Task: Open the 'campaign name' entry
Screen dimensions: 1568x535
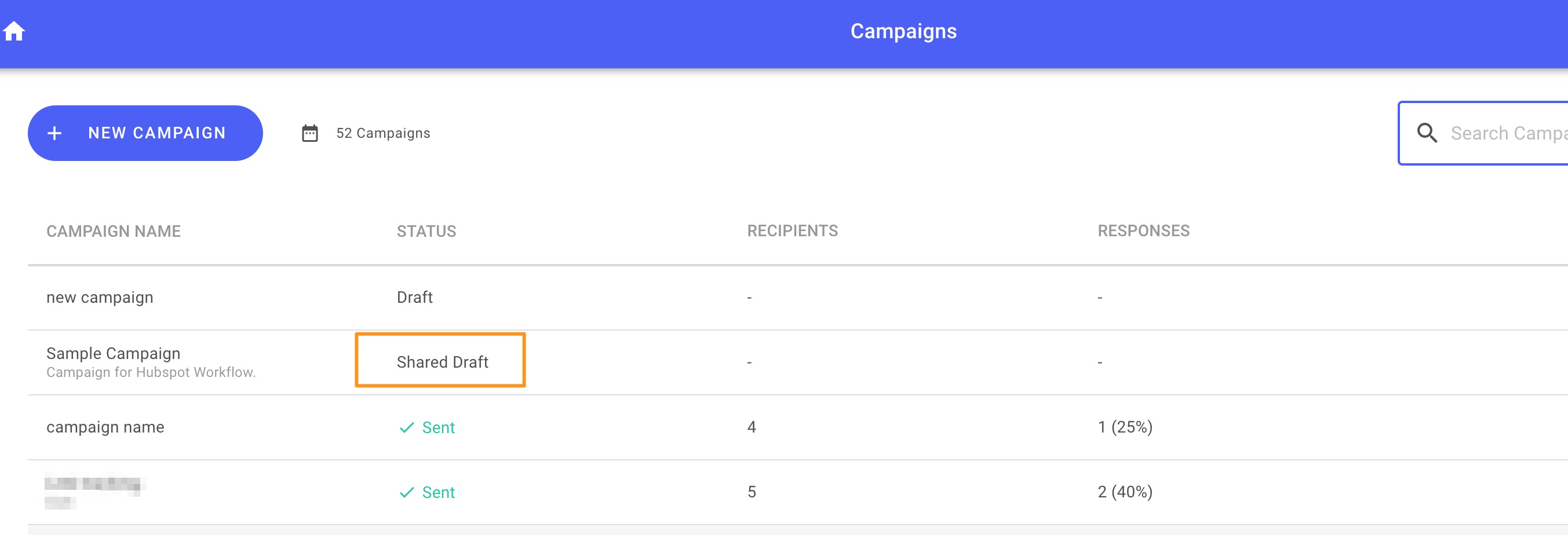Action: point(105,427)
